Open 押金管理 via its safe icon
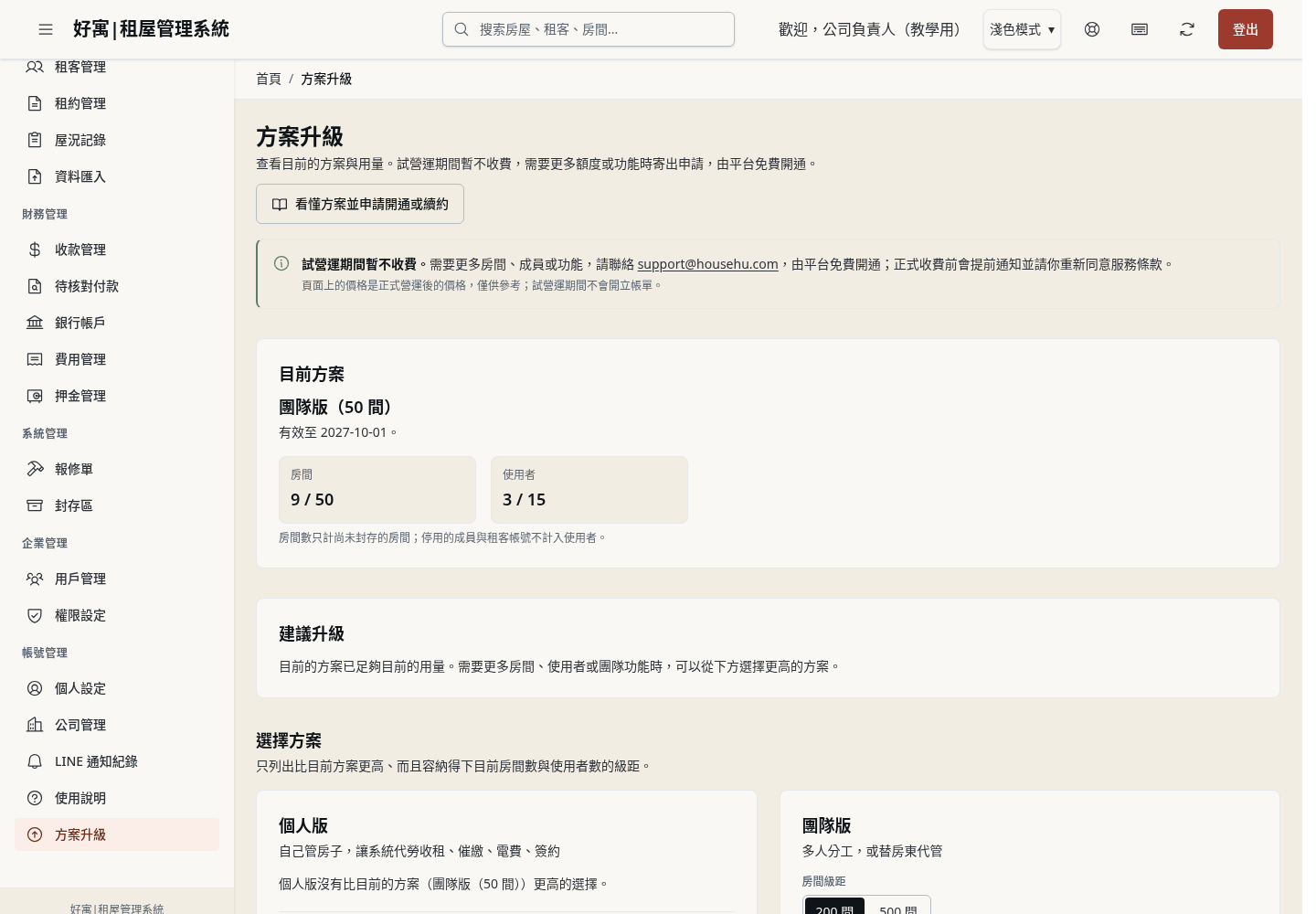The width and height of the screenshot is (1316, 914). (x=35, y=396)
